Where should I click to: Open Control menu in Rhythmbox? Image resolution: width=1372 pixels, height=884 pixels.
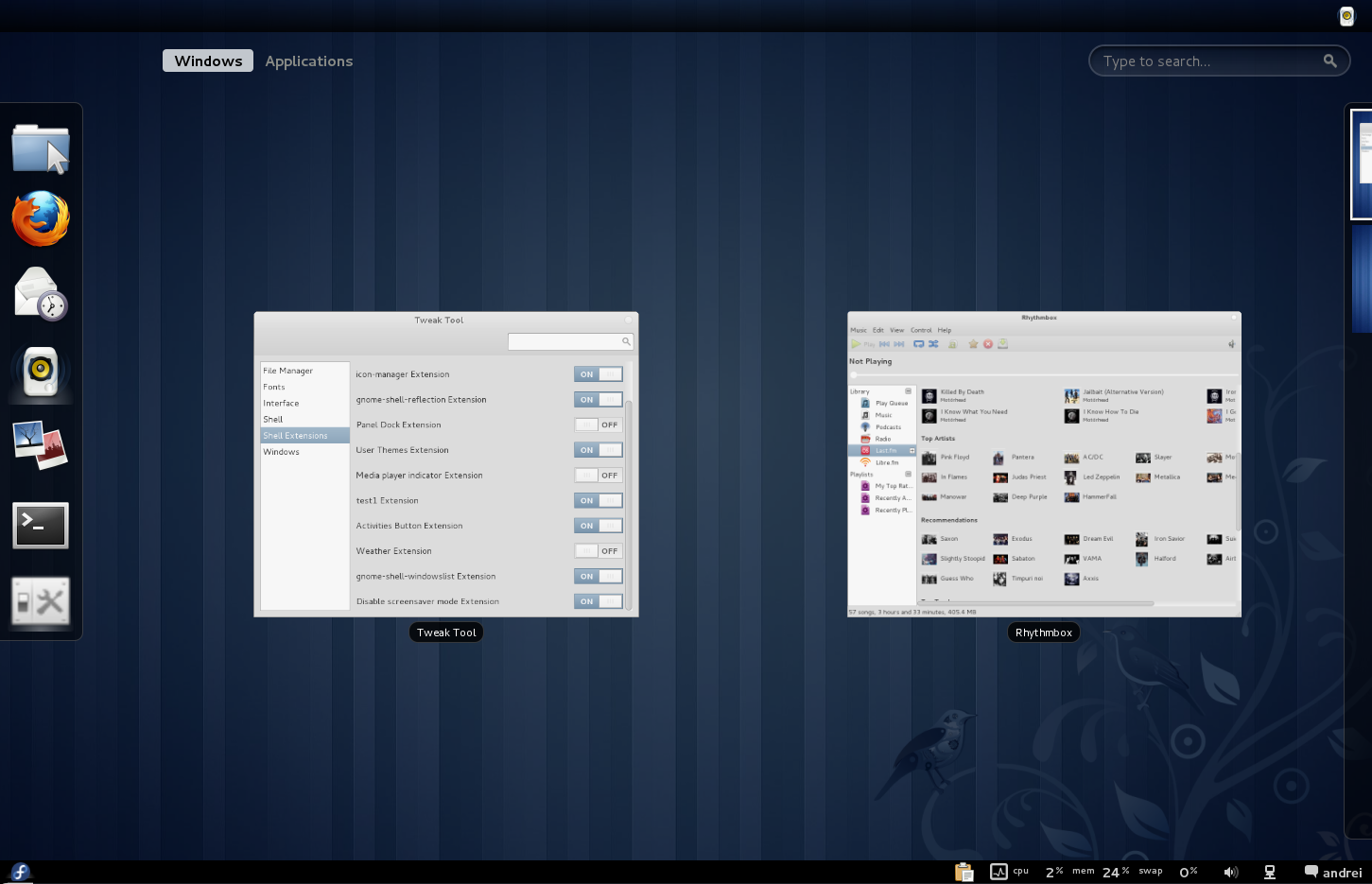pyautogui.click(x=921, y=330)
